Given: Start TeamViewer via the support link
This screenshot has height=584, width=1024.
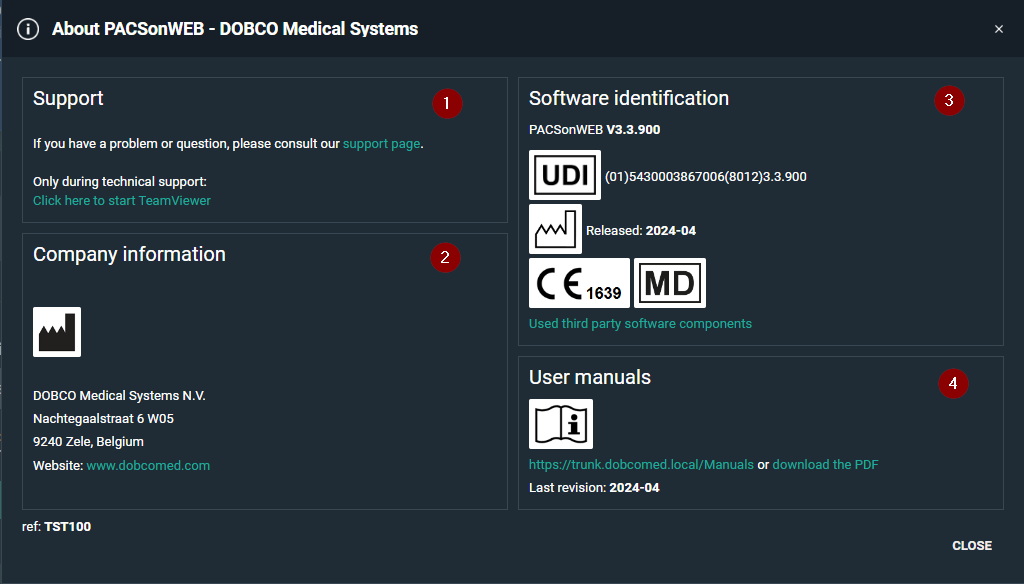Looking at the screenshot, I should (122, 201).
